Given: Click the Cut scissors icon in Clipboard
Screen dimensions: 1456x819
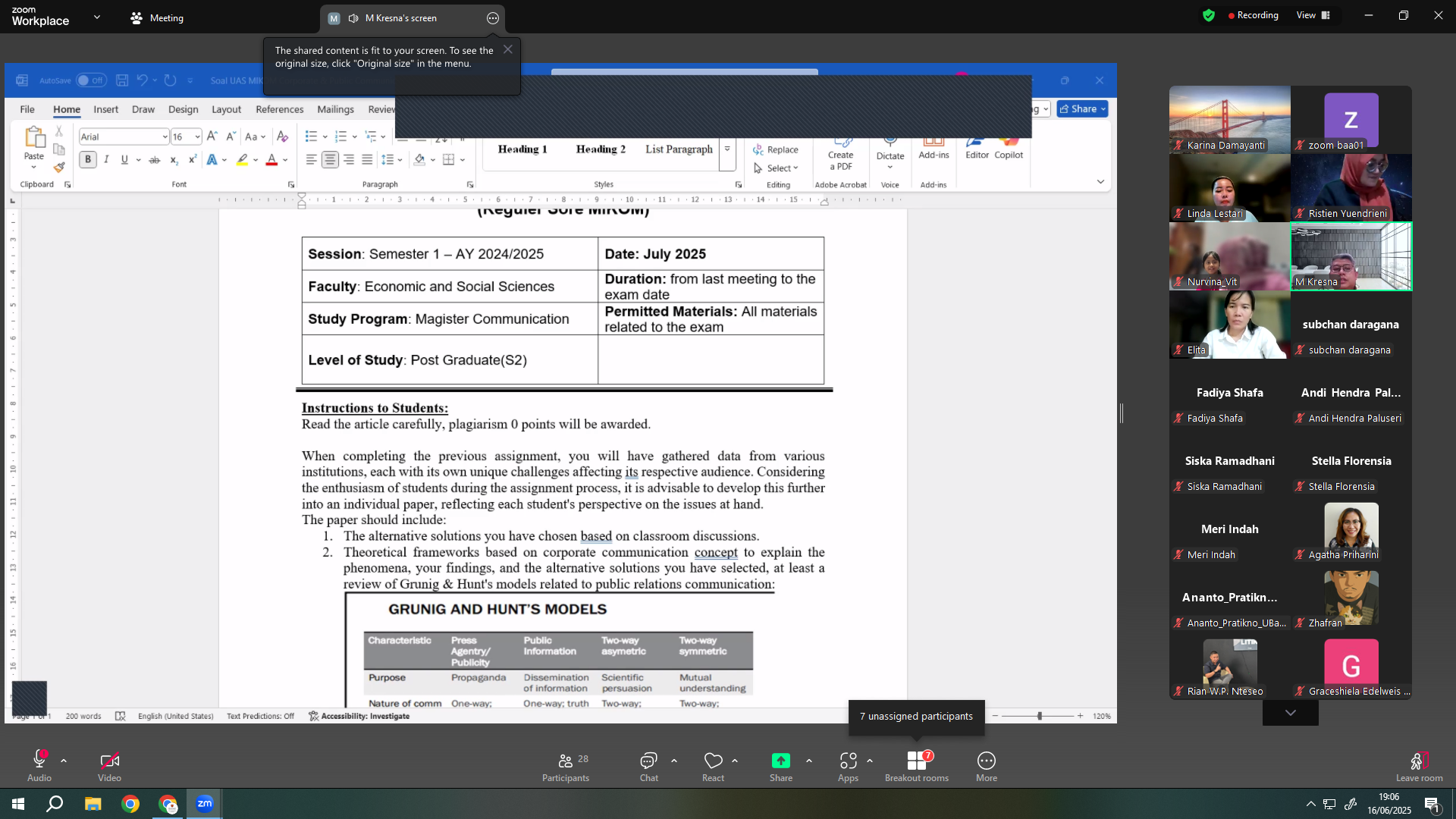Looking at the screenshot, I should (59, 131).
